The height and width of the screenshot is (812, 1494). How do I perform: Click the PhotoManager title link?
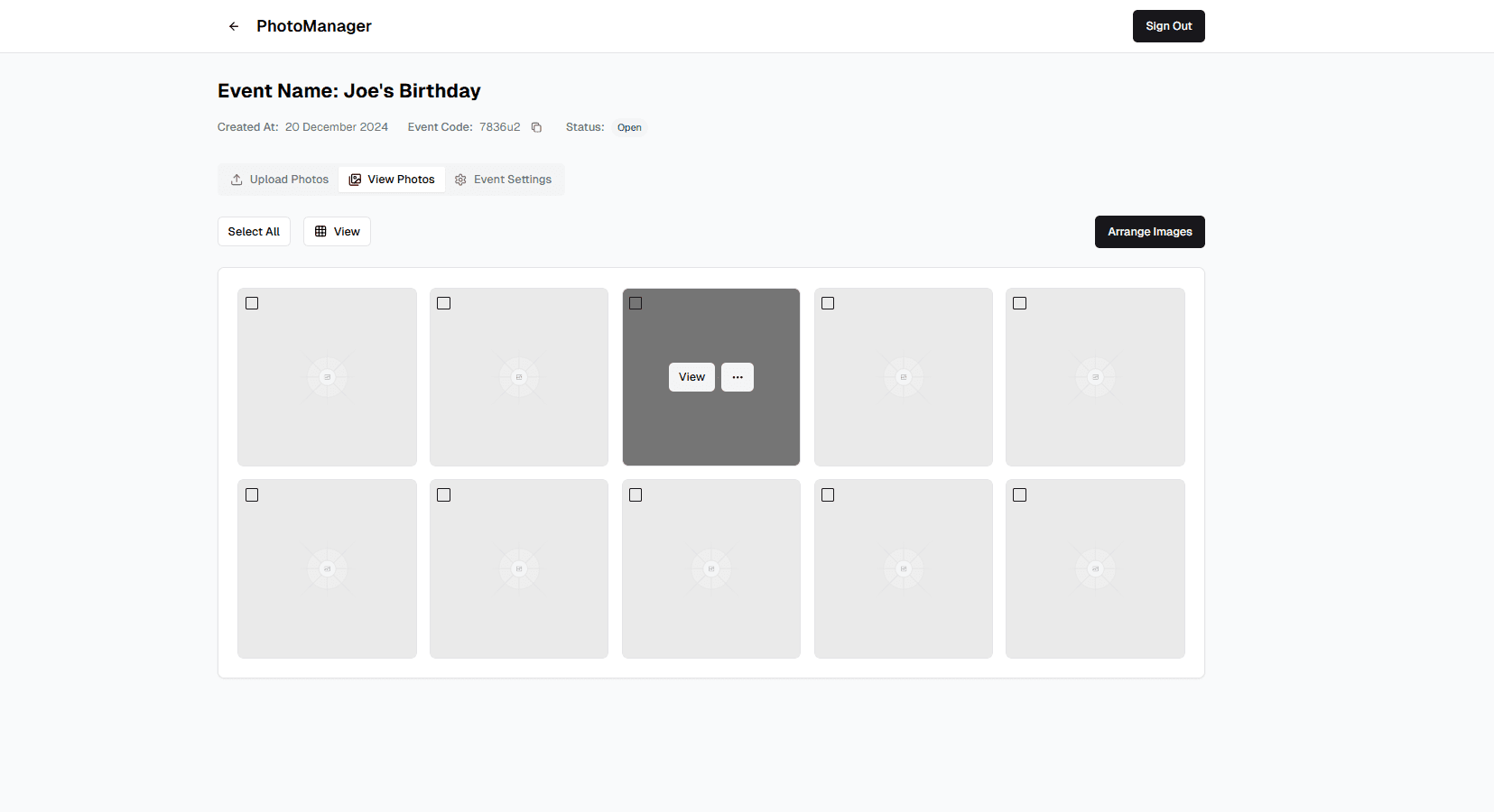(x=314, y=26)
